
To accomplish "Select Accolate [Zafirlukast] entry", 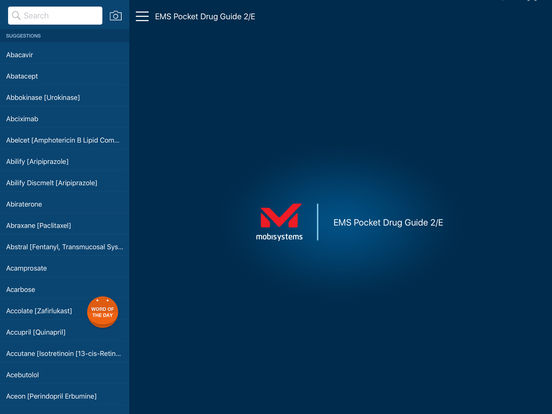I will tap(64, 311).
